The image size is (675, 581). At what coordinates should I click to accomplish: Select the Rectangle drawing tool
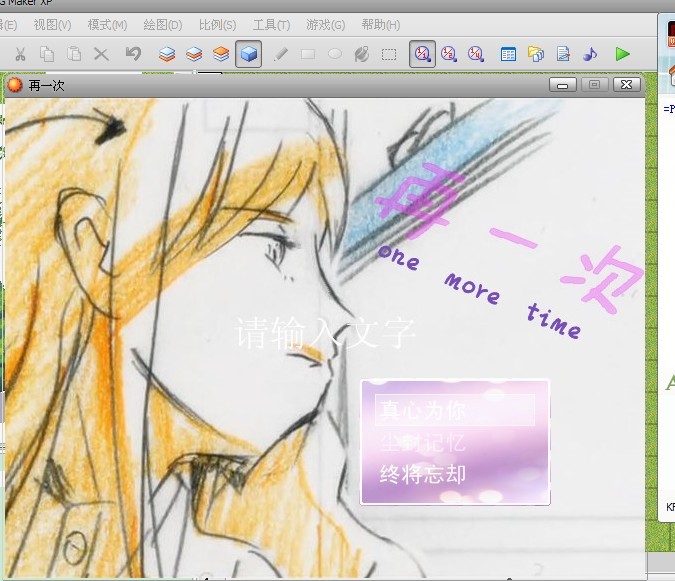click(308, 54)
